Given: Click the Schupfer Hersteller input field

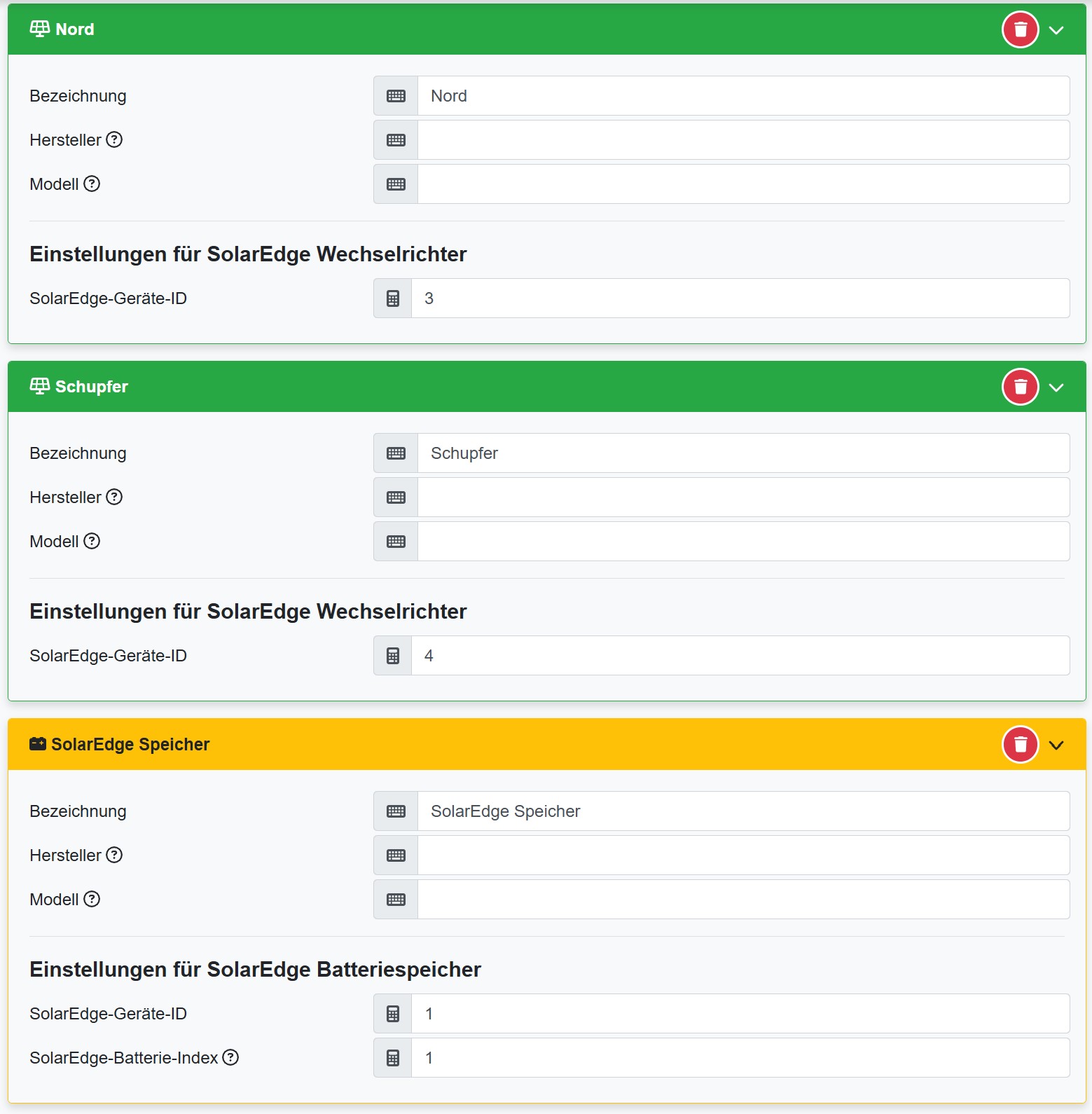Looking at the screenshot, I should tap(742, 497).
